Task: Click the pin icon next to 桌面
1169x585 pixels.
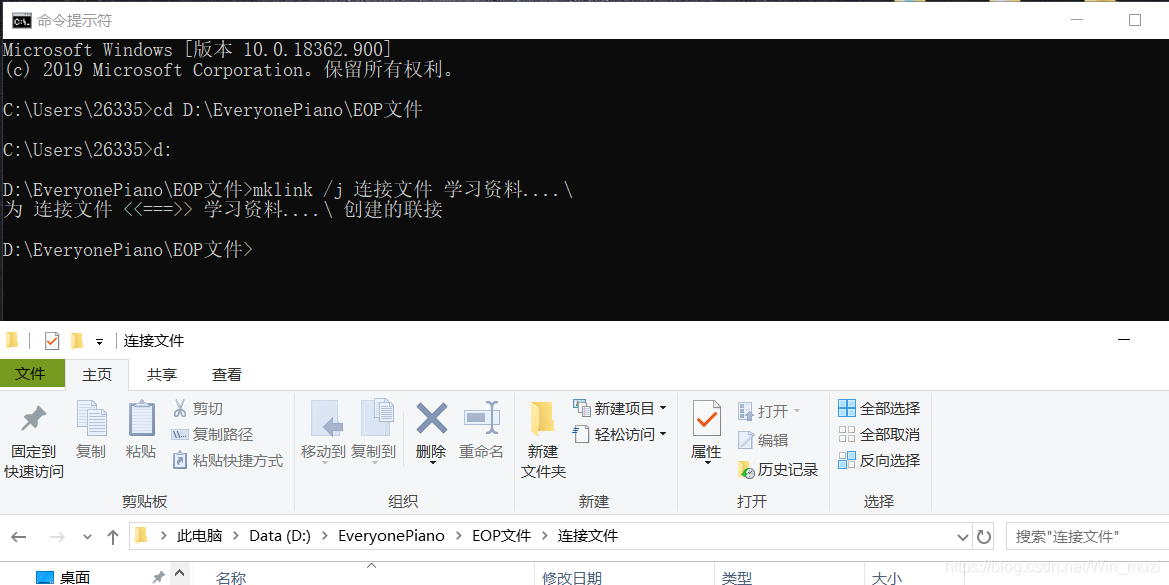Action: coord(158,577)
